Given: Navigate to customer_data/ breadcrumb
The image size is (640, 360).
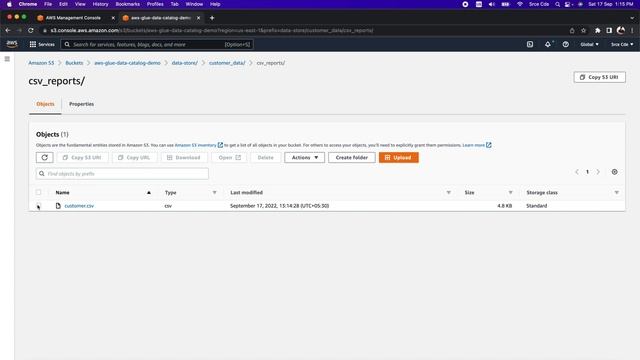Looking at the screenshot, I should (x=227, y=63).
